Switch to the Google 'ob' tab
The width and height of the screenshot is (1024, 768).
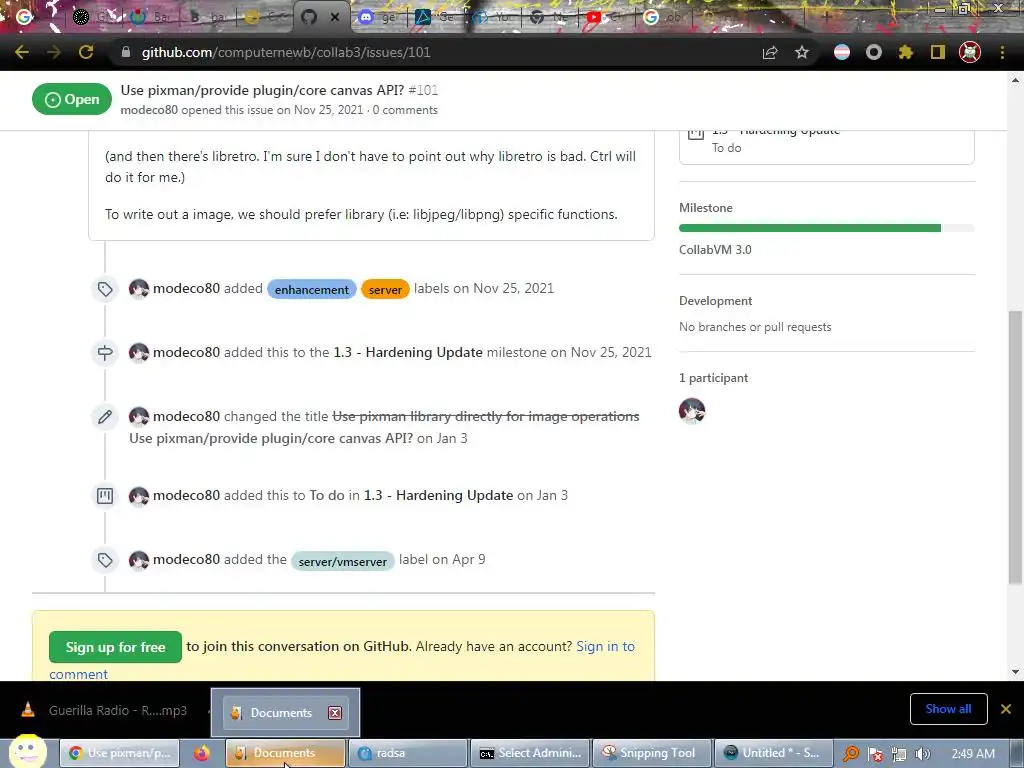[663, 17]
